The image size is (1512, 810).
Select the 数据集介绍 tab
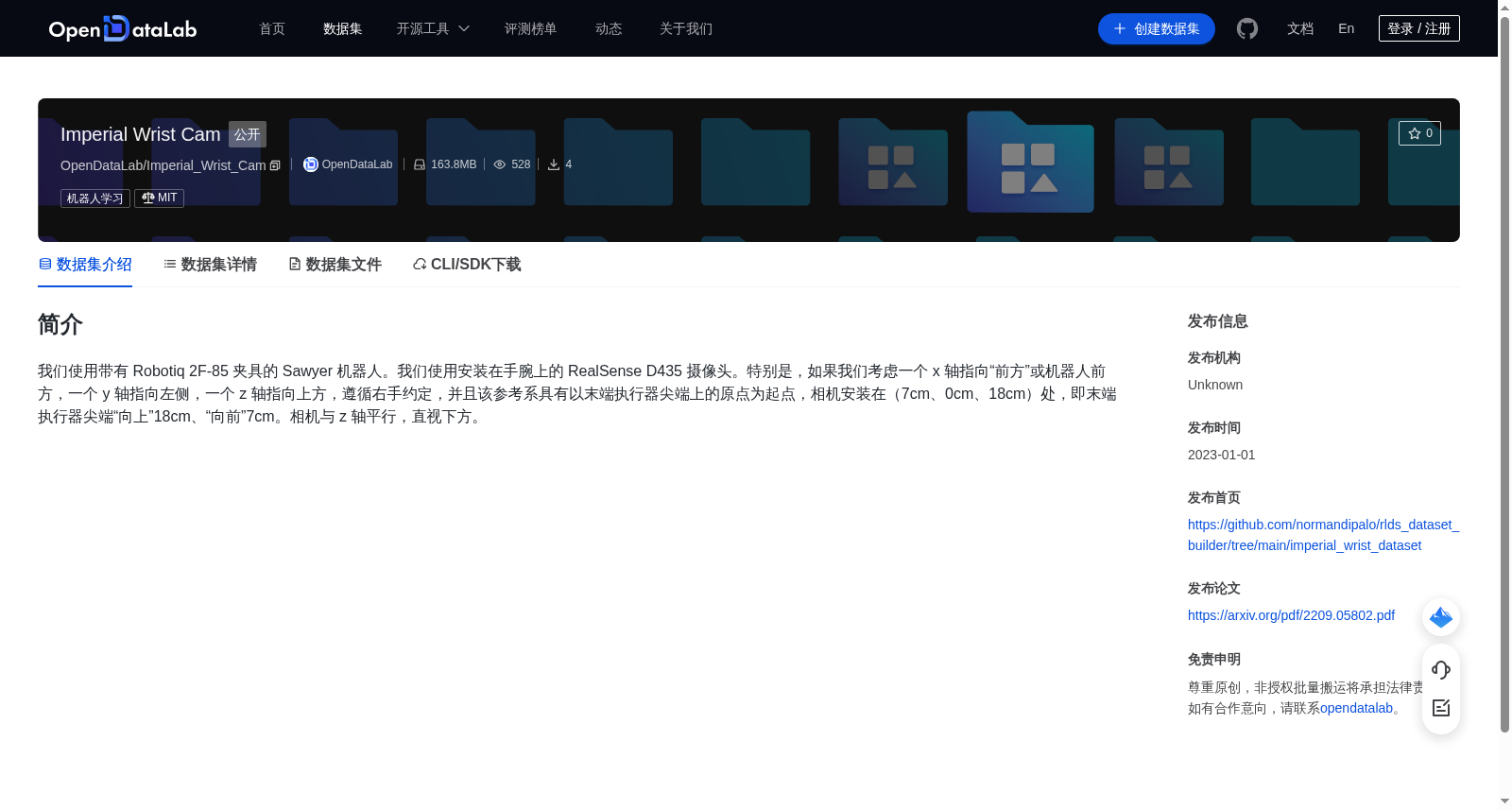click(85, 265)
